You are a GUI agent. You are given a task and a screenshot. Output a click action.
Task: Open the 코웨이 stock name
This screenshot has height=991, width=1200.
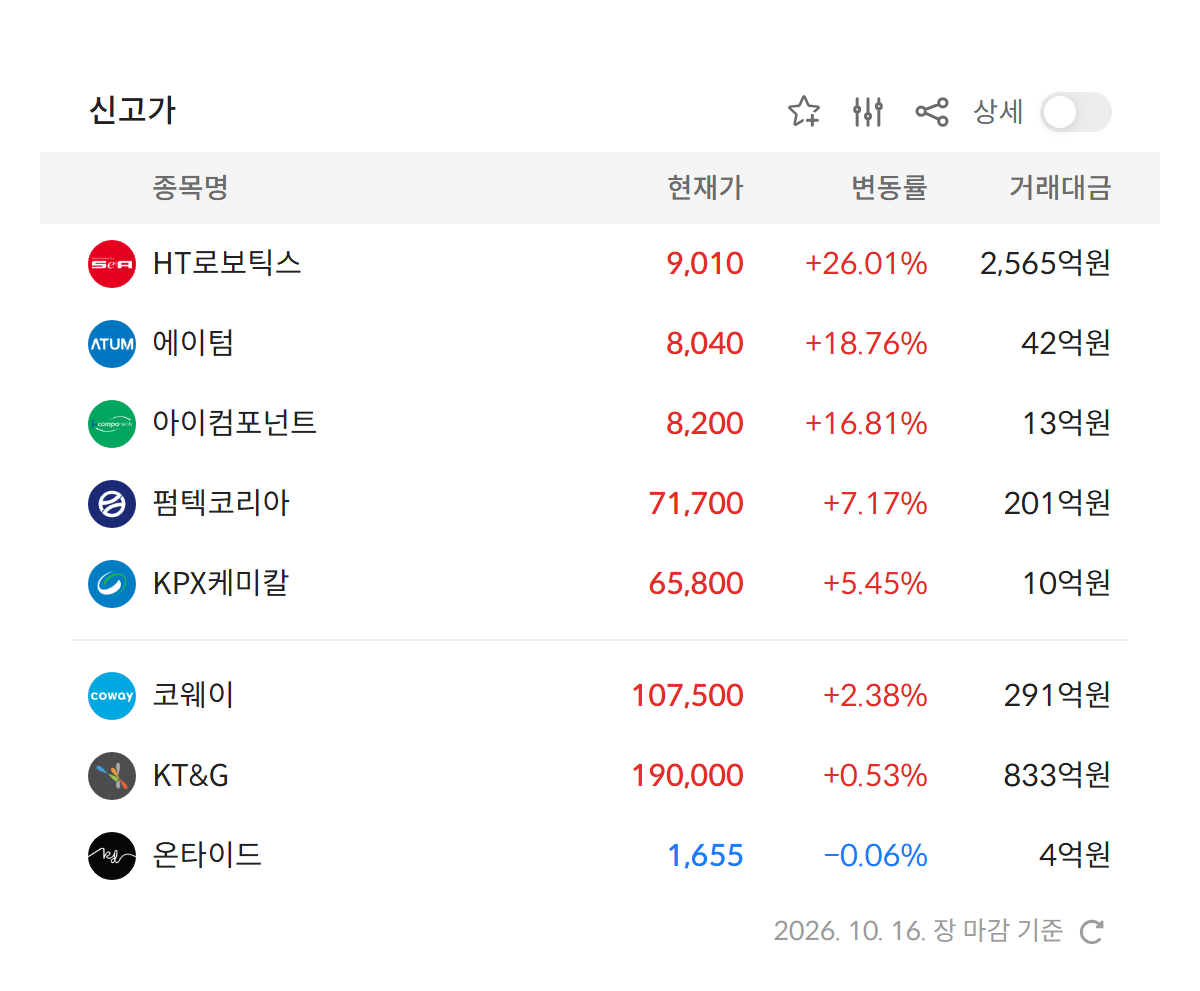click(x=193, y=696)
